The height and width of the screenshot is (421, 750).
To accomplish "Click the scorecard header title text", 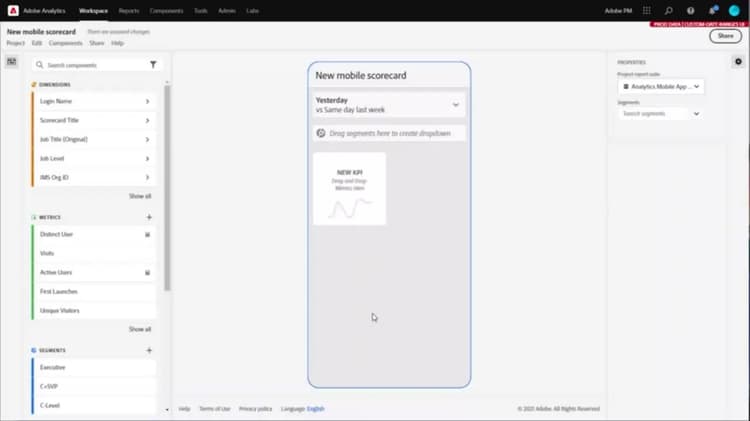I will 361,76.
